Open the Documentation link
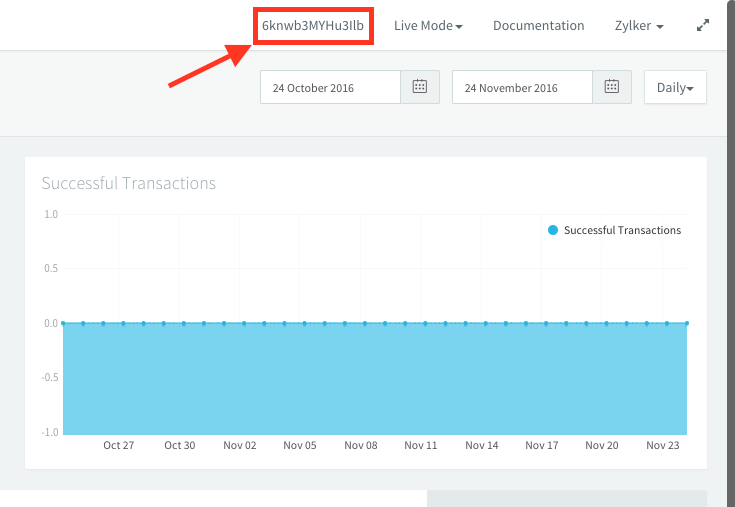735x507 pixels. 538,26
